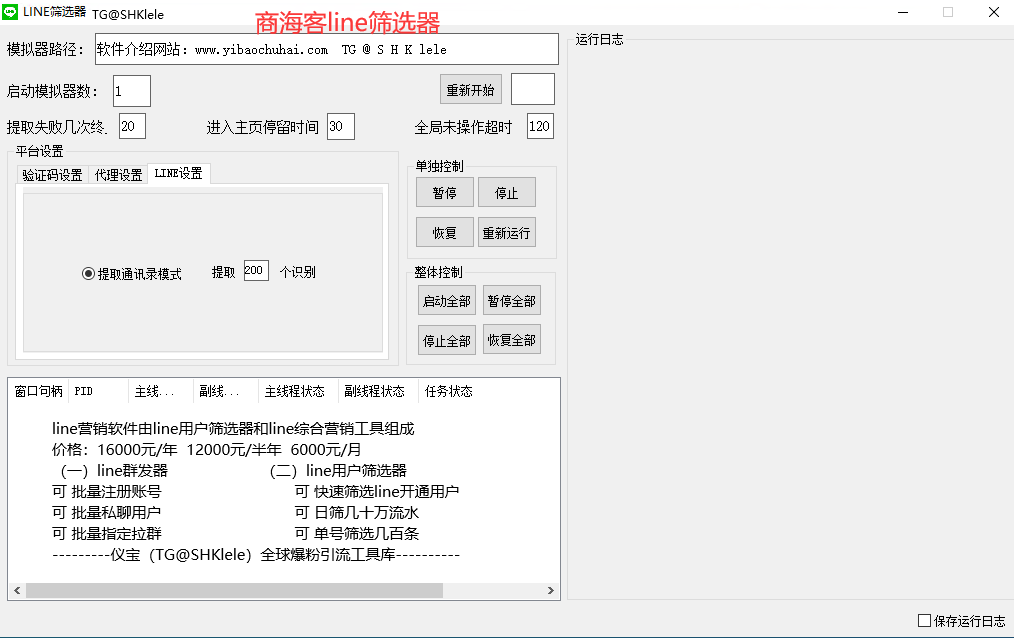Click the 副线... column header
The image size is (1014, 638).
point(226,391)
